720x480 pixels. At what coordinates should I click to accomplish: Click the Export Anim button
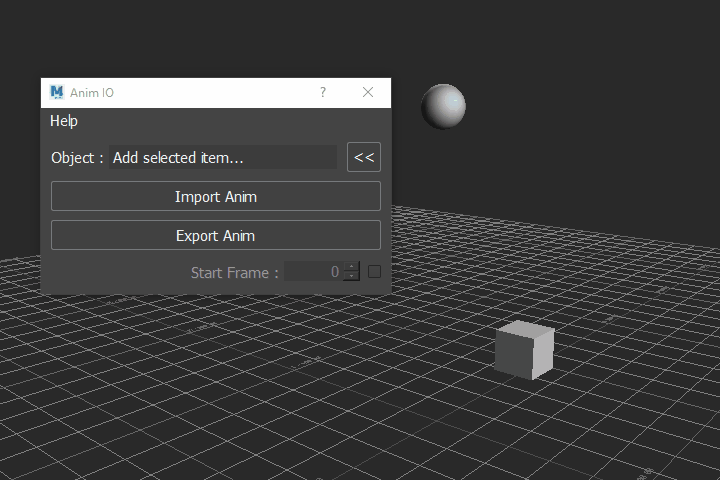[x=216, y=235]
